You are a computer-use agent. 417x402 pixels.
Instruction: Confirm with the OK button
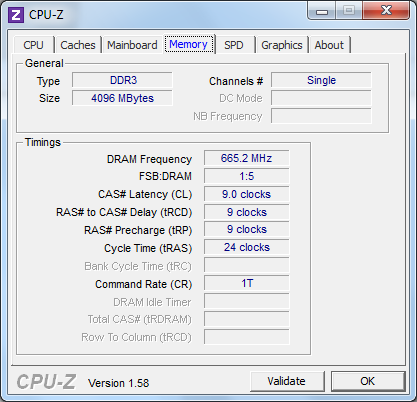[368, 381]
